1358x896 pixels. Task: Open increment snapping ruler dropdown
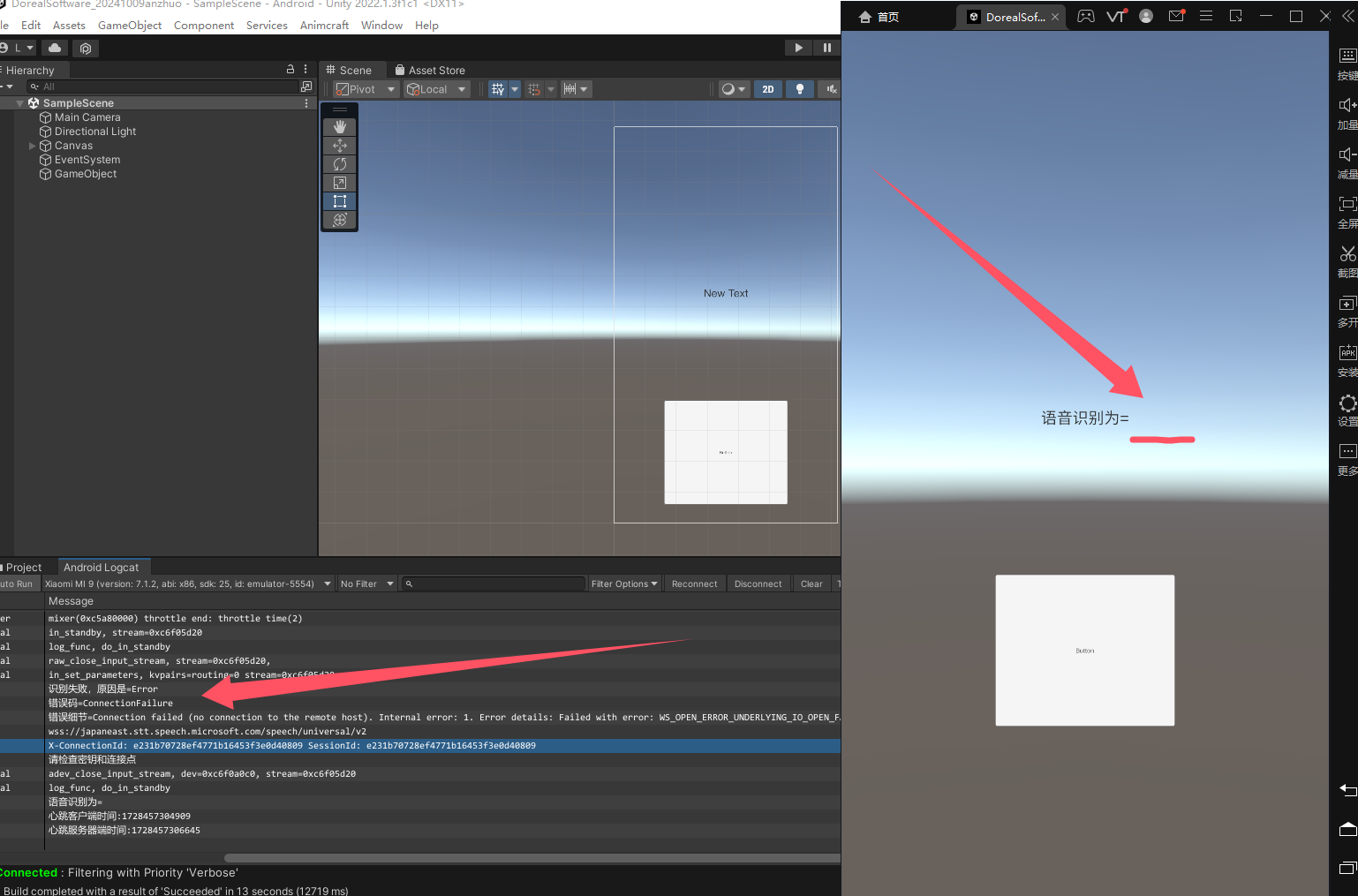pos(576,89)
